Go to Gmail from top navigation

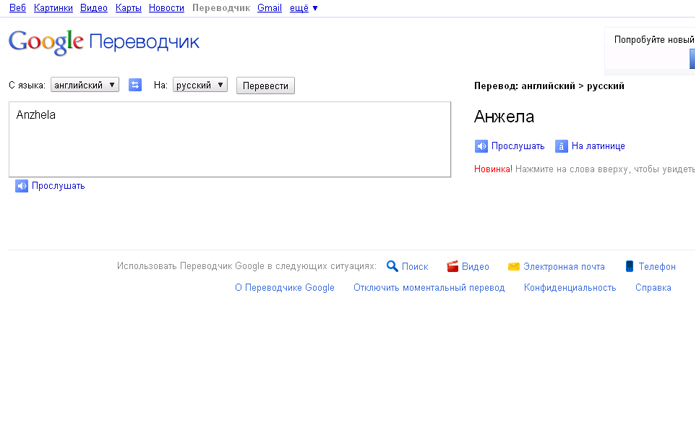269,8
